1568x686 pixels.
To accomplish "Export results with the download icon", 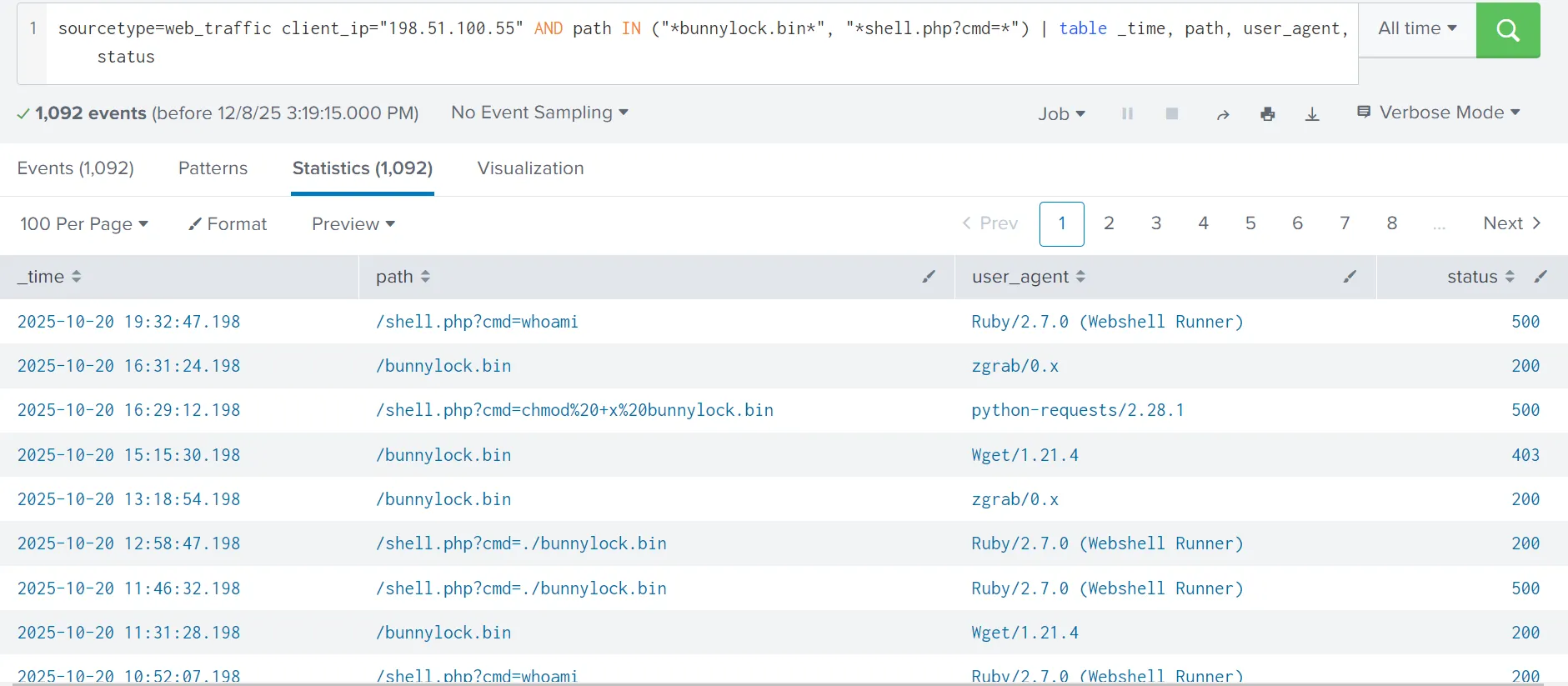I will pos(1312,114).
